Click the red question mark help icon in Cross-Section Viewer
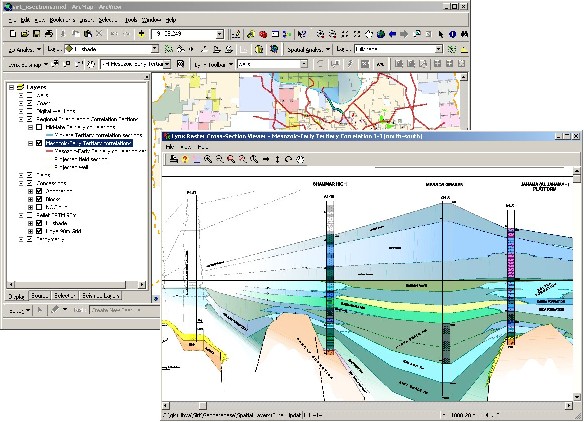The height and width of the screenshot is (422, 584). (185, 159)
